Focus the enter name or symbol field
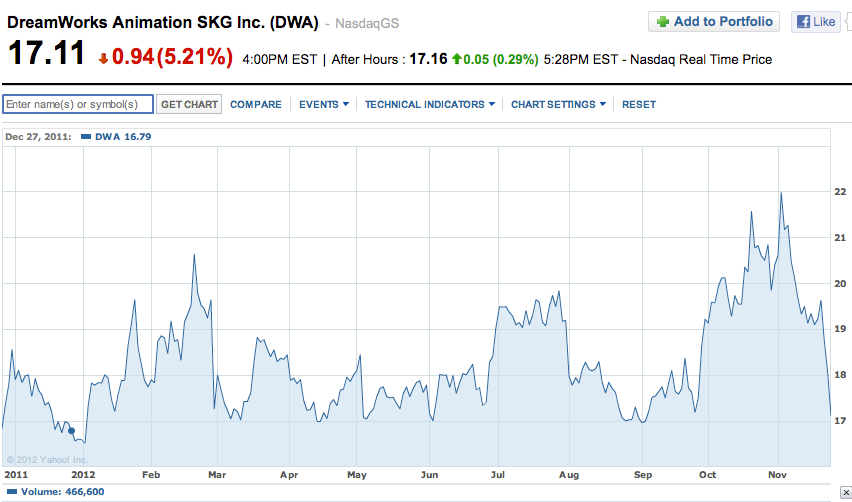This screenshot has height=502, width=852. [78, 104]
